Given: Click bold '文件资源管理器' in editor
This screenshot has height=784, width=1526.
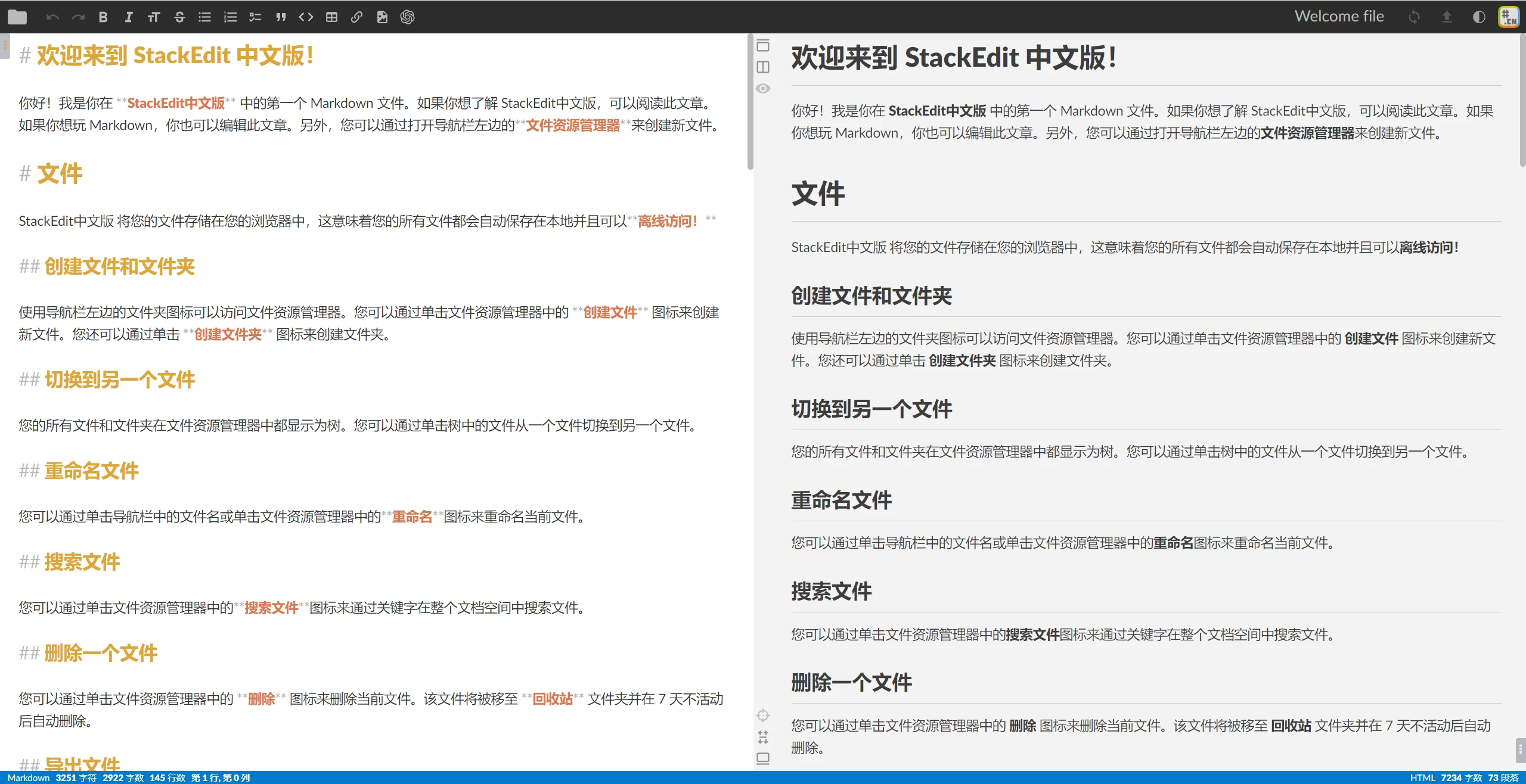Looking at the screenshot, I should (573, 126).
